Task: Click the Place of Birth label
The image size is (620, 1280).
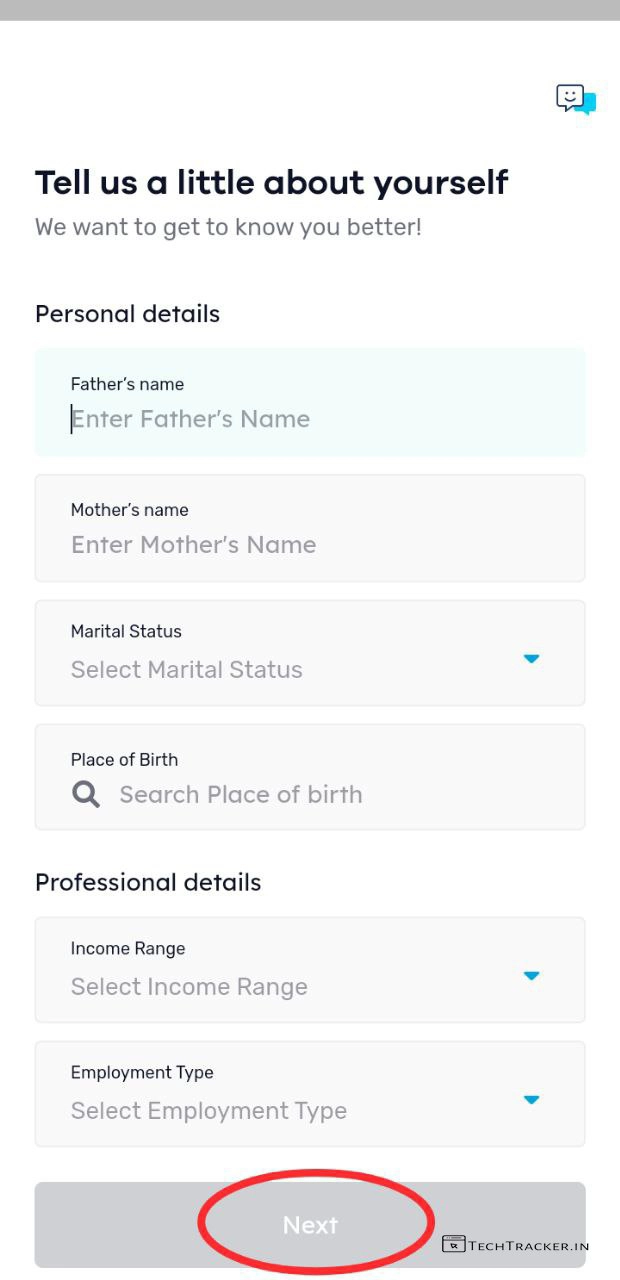Action: [x=124, y=760]
